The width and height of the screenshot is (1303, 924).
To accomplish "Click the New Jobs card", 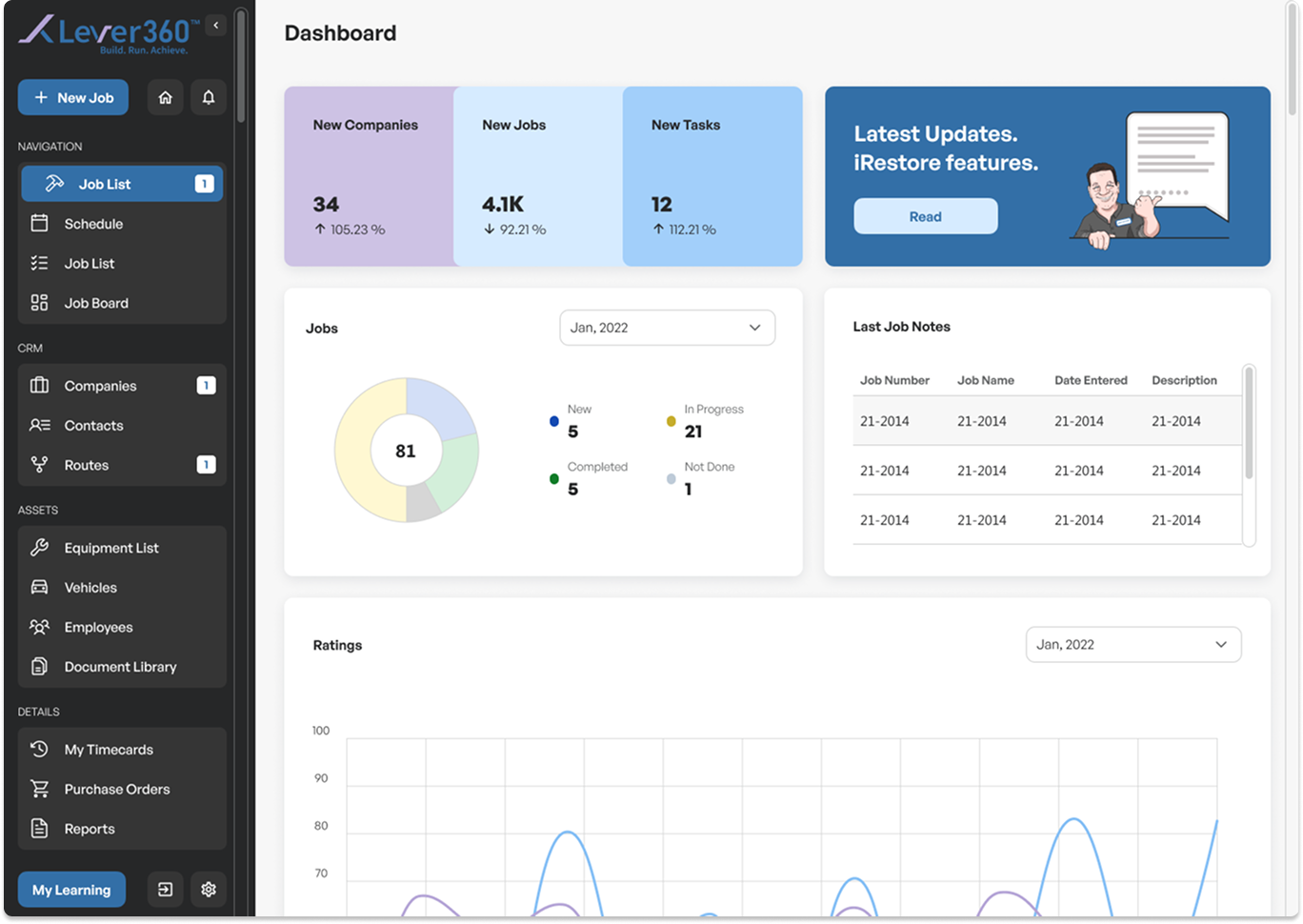I will 538,176.
